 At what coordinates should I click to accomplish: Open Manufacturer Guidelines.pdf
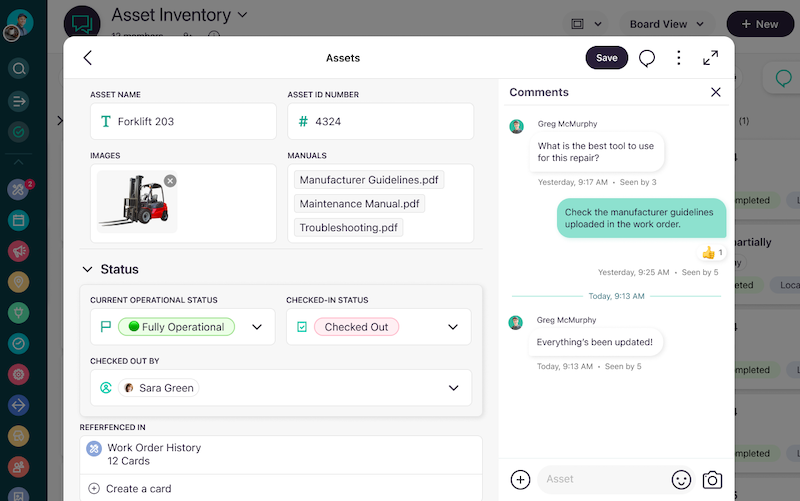pyautogui.click(x=369, y=180)
